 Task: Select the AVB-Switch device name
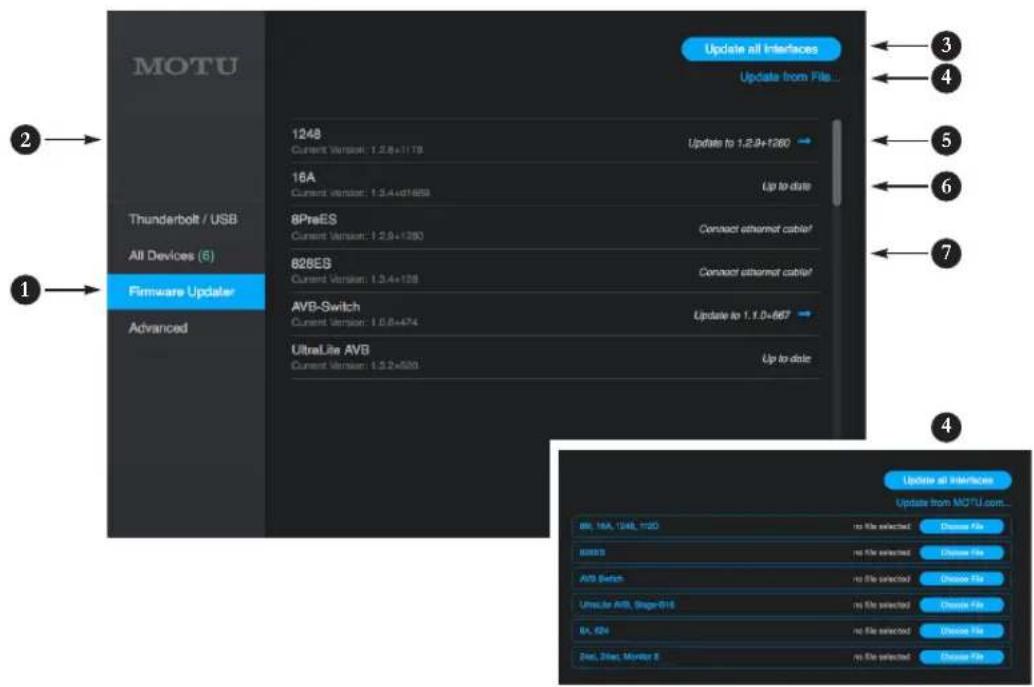326,307
